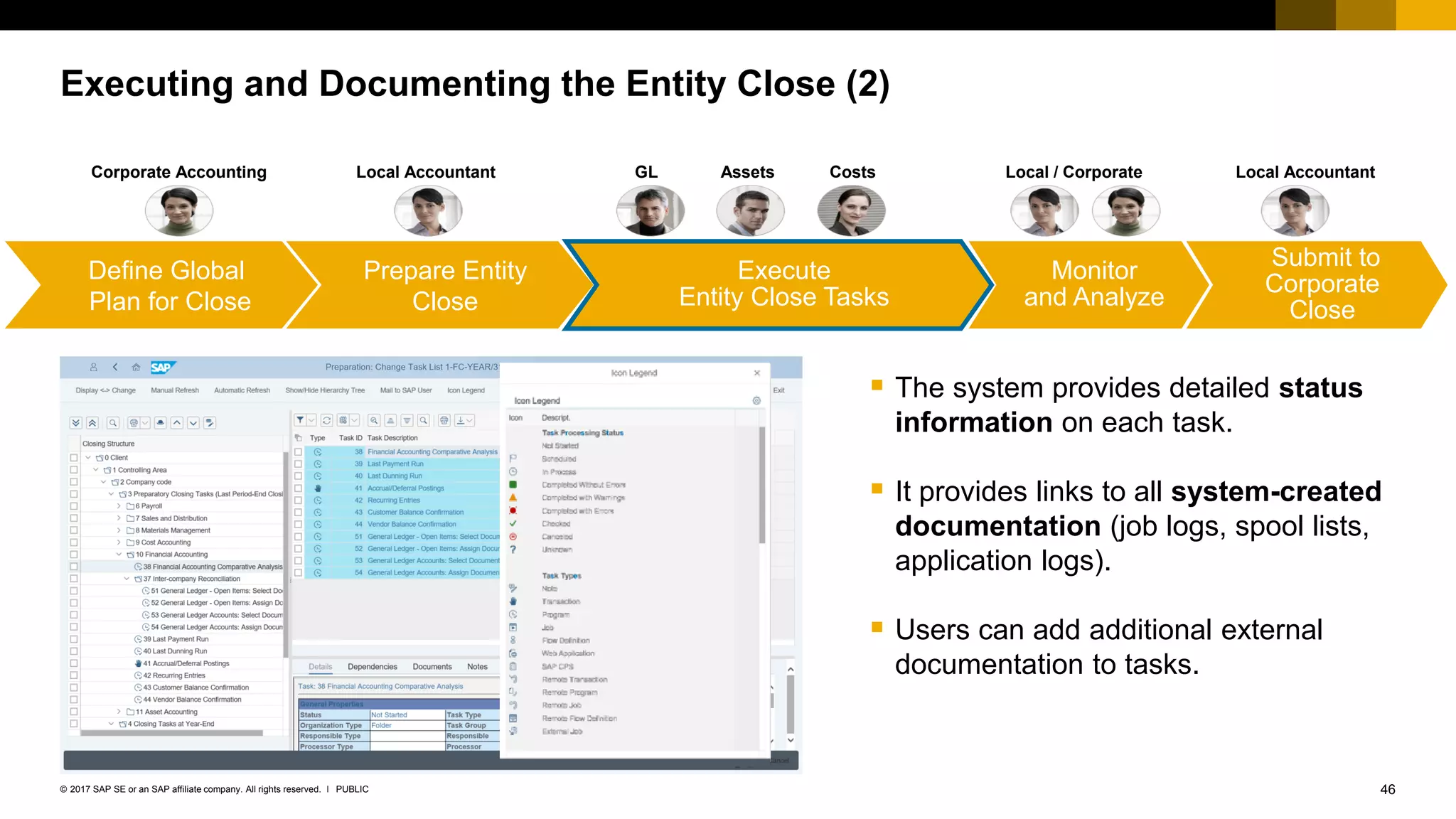Expand the 7 Sales and Distribution folder
The image size is (1456, 819).
tap(119, 518)
